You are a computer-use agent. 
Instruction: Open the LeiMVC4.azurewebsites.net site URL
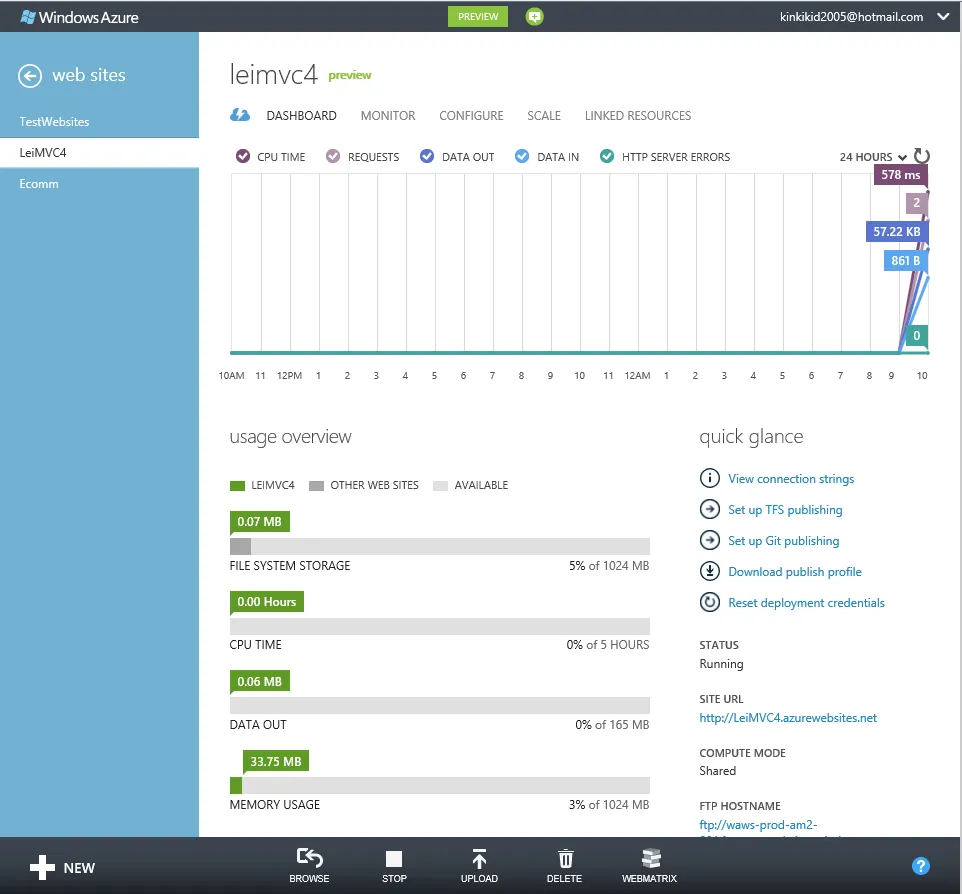pyautogui.click(x=788, y=717)
